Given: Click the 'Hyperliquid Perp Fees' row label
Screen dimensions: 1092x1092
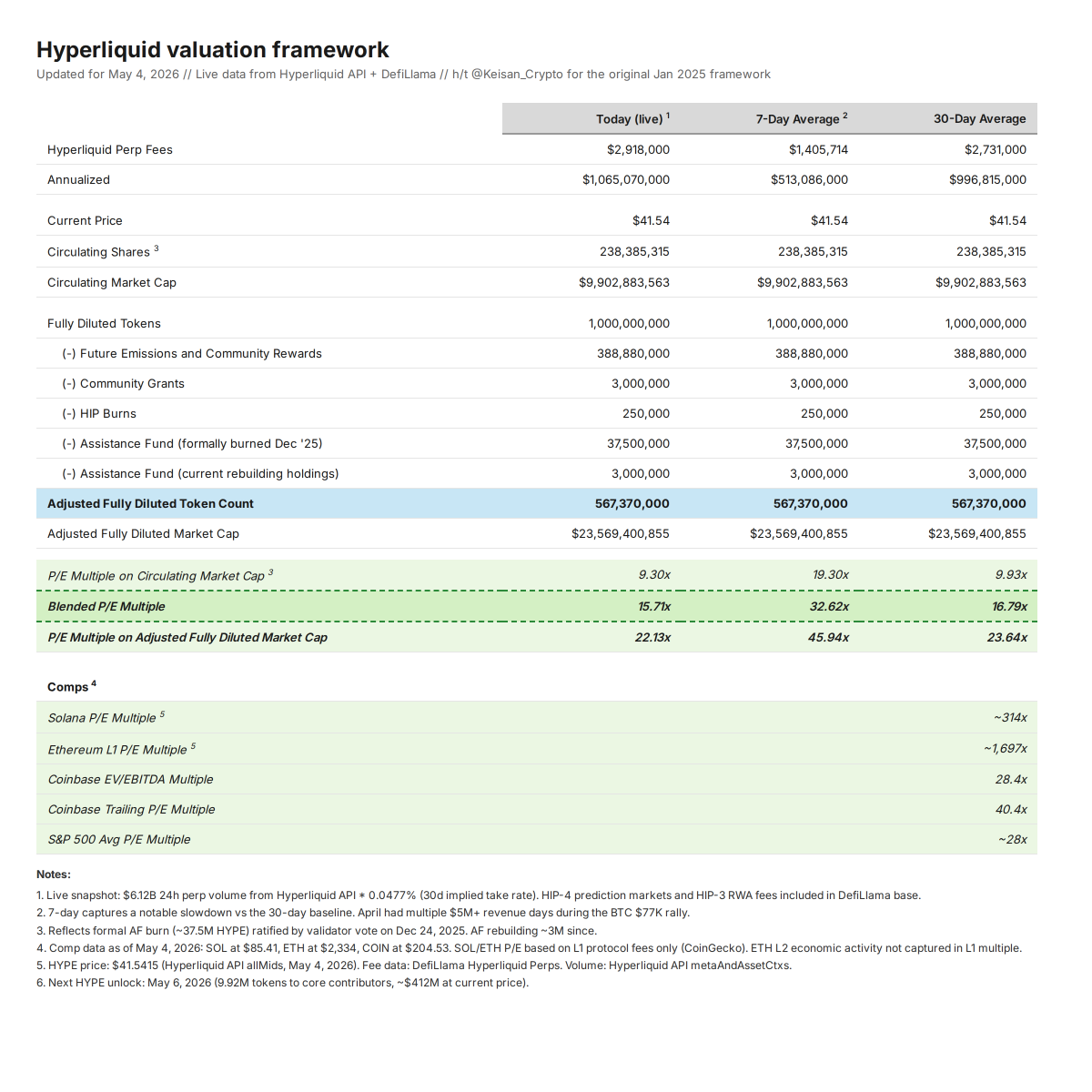Looking at the screenshot, I should pyautogui.click(x=110, y=149).
